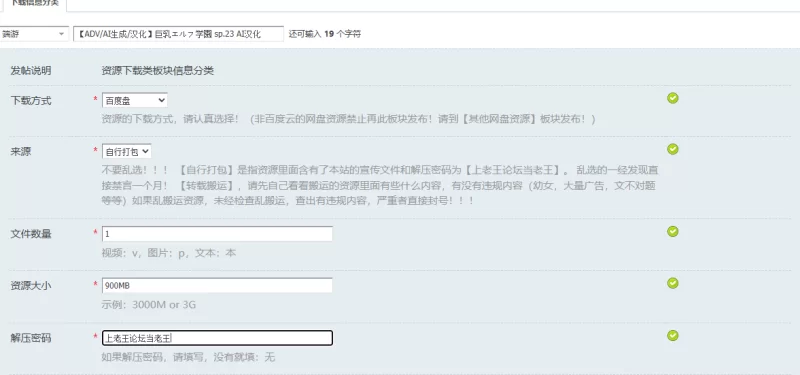Click the 解压密码 label
This screenshot has width=800, height=375.
point(31,338)
